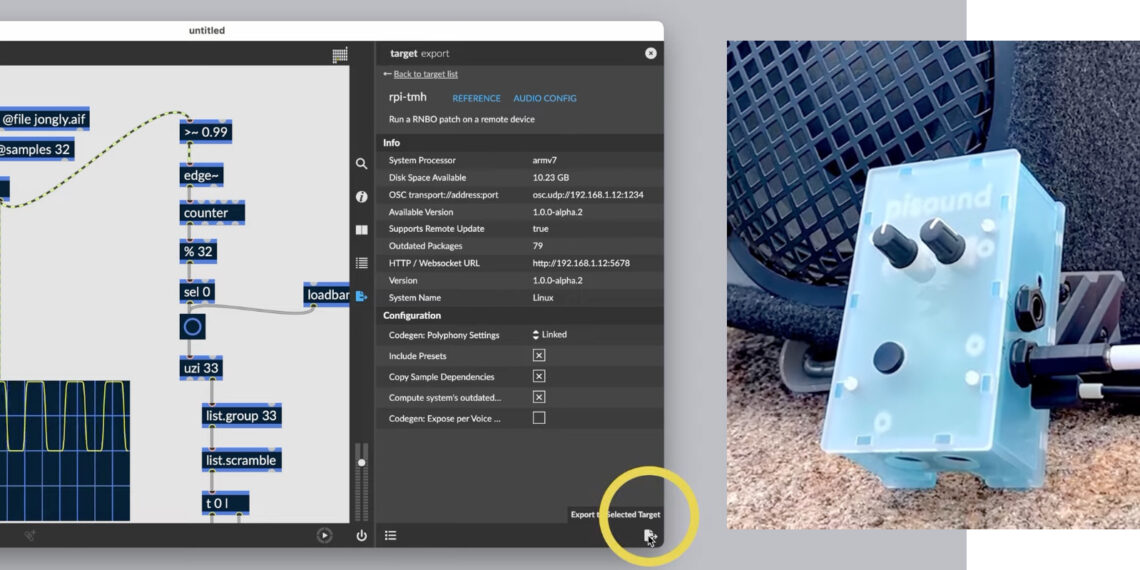Uncheck the Include Presets checkbox
1140x570 pixels.
pos(539,356)
